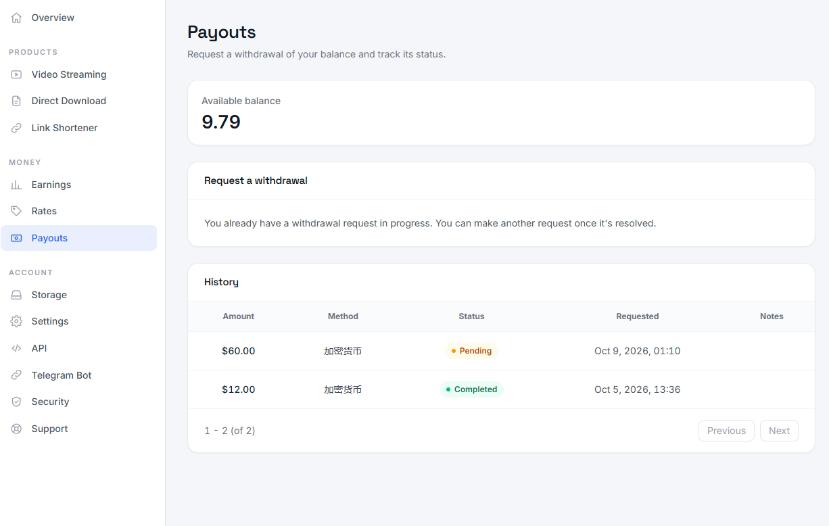The height and width of the screenshot is (526, 829).
Task: Click the Video Streaming play icon
Action: [x=16, y=75]
